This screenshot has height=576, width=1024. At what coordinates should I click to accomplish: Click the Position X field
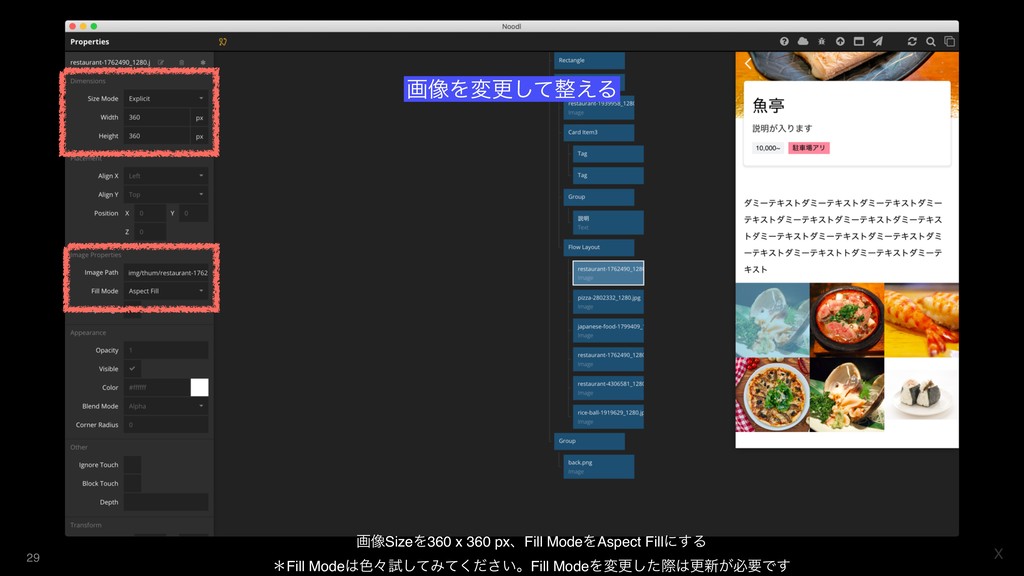tap(150, 214)
